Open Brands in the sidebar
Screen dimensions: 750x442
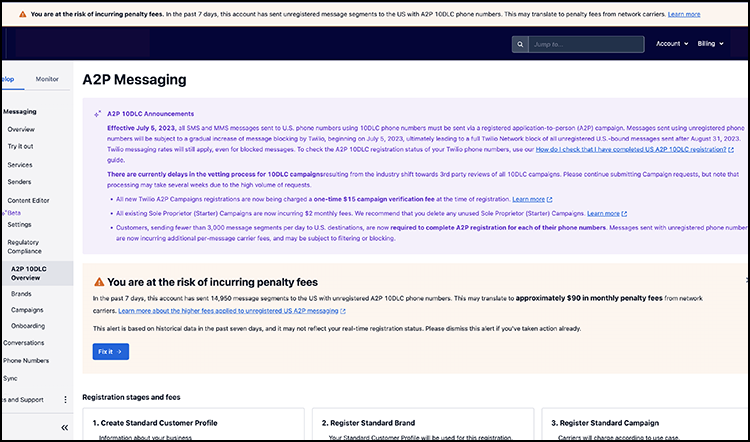point(21,294)
